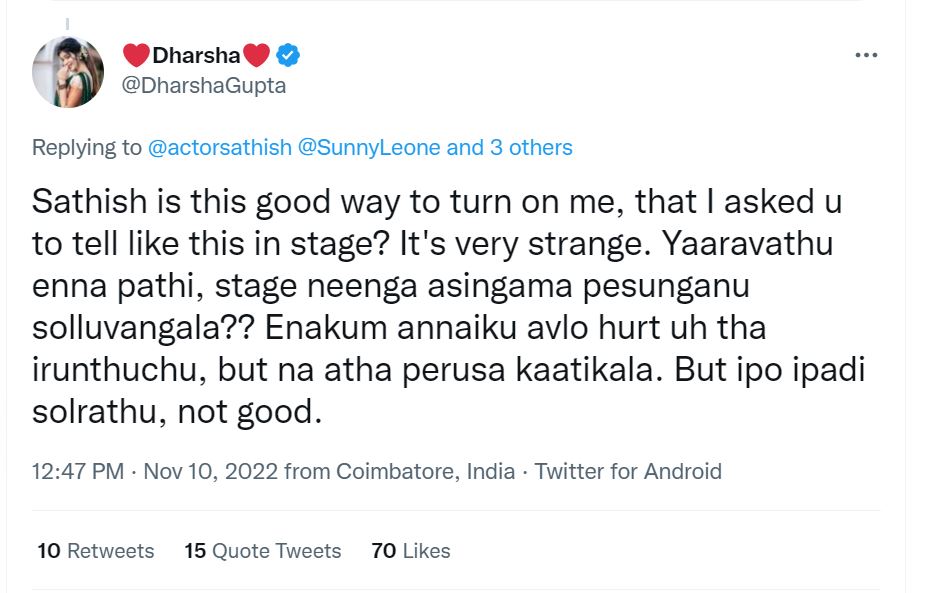Click the tweet line starting 'Sathish is this'
Screen dimensions: 950x593
pos(437,204)
